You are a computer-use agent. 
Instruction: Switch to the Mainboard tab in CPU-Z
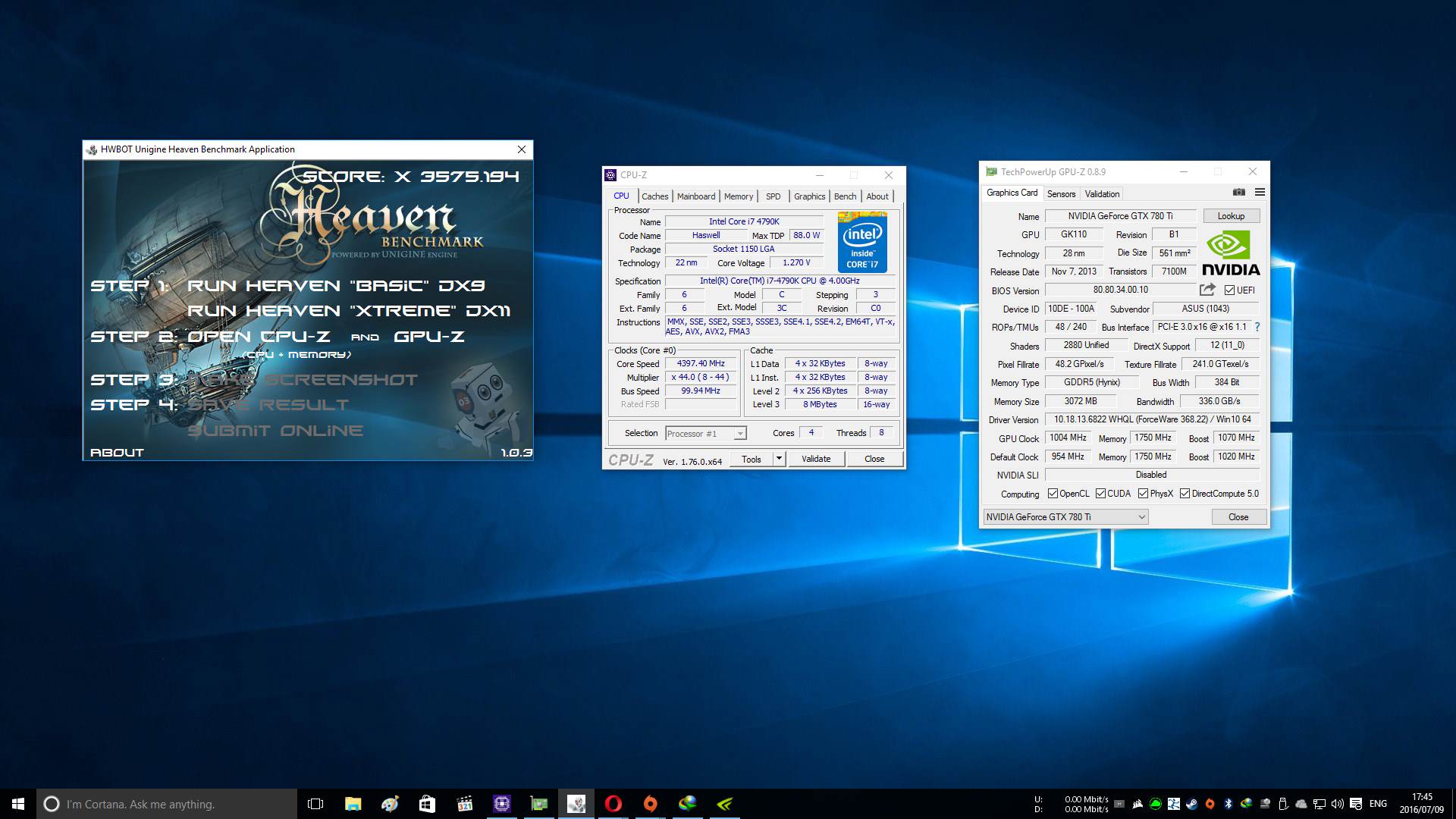(x=696, y=196)
